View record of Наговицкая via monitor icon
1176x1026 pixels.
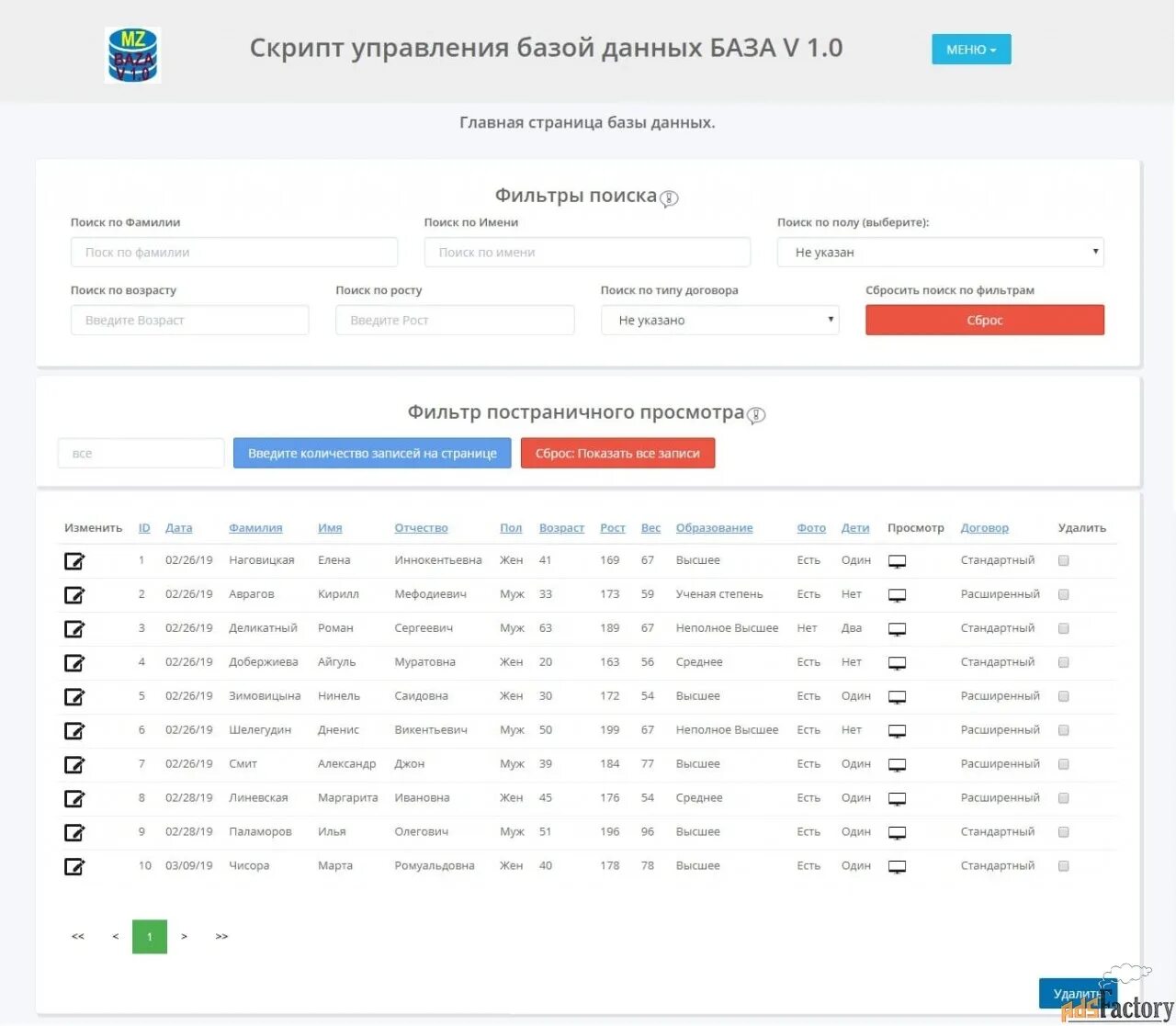click(898, 562)
